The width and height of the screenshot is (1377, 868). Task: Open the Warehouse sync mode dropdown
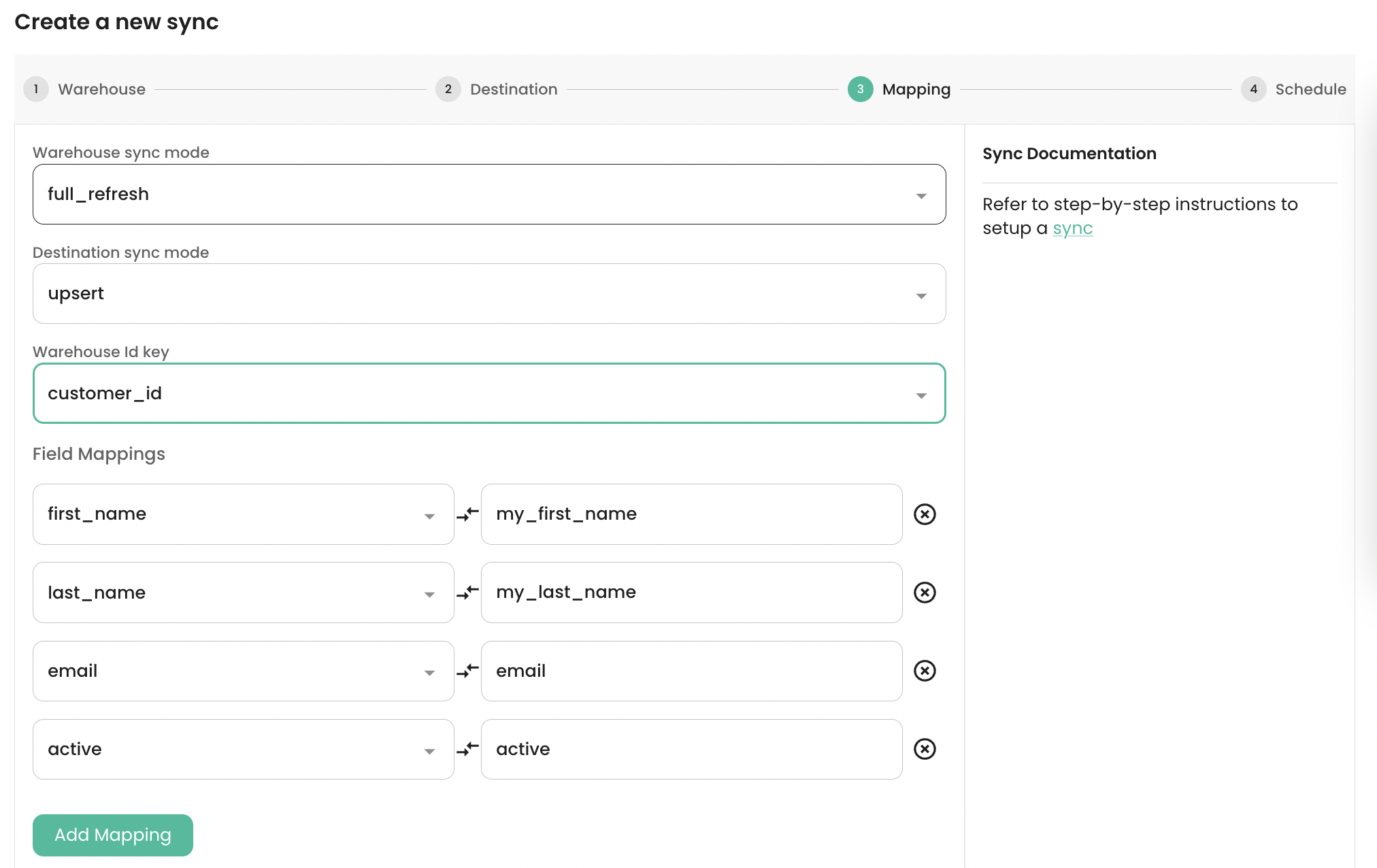922,195
